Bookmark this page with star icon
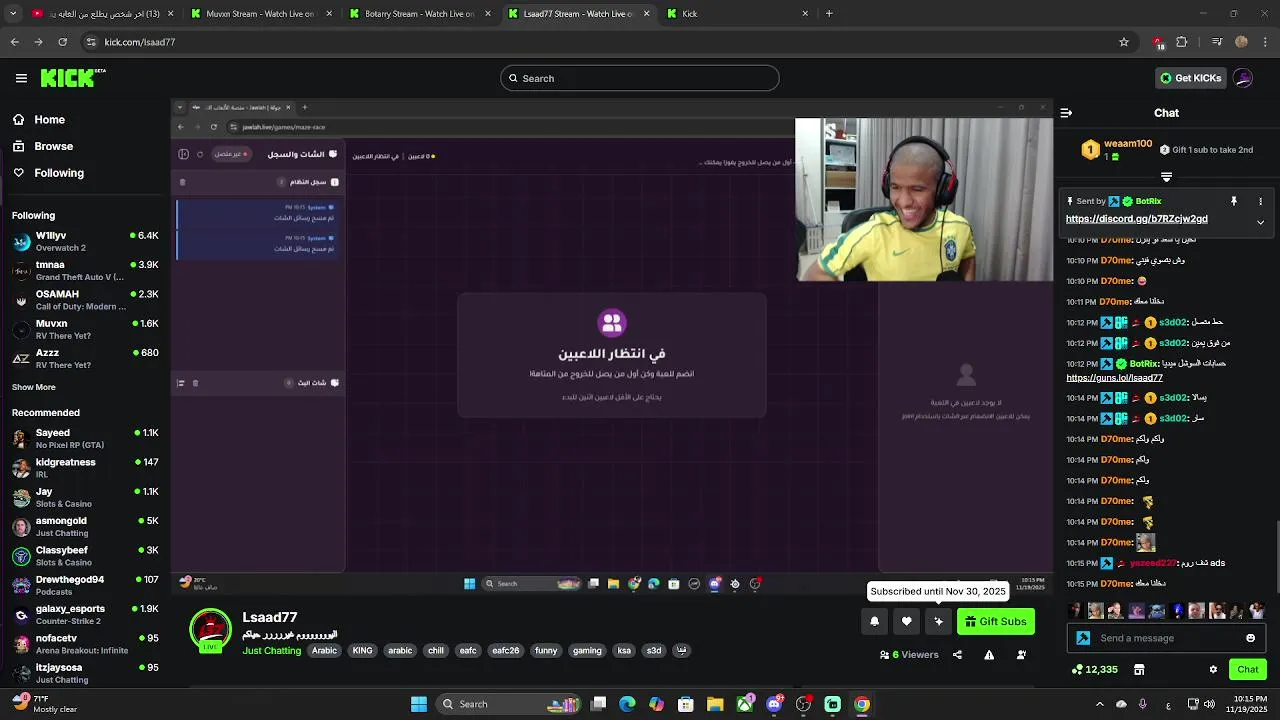Screen dimensions: 1280x720 (1124, 42)
